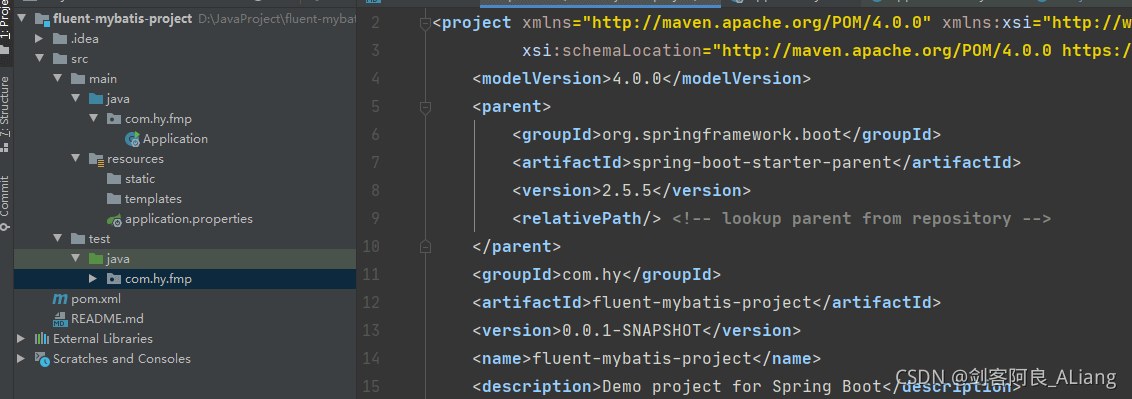Expand the selected com.hy.fmp test package arrow
Screen dimensions: 1132x399
94,279
